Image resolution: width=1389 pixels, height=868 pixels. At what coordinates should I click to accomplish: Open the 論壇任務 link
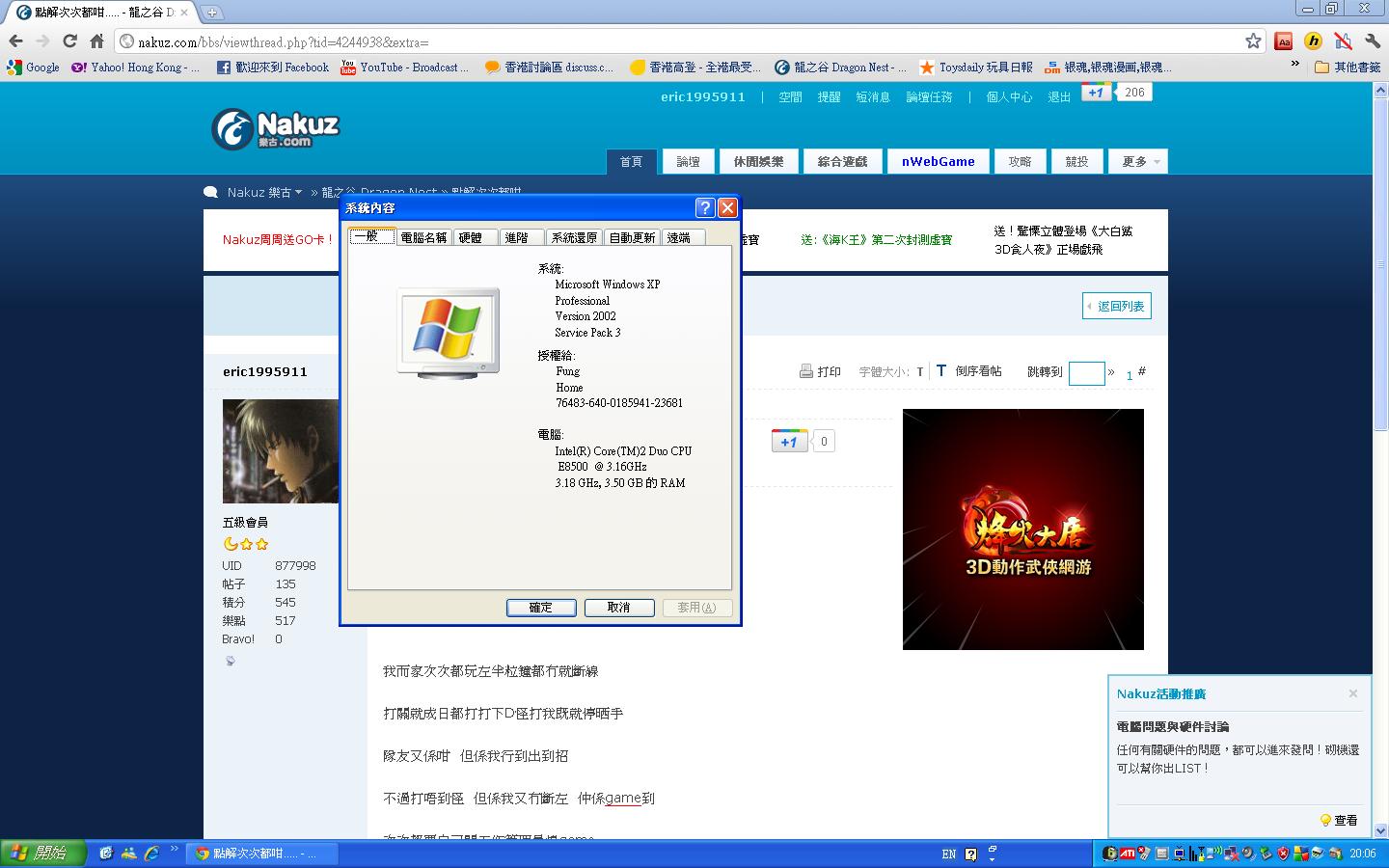tap(929, 97)
